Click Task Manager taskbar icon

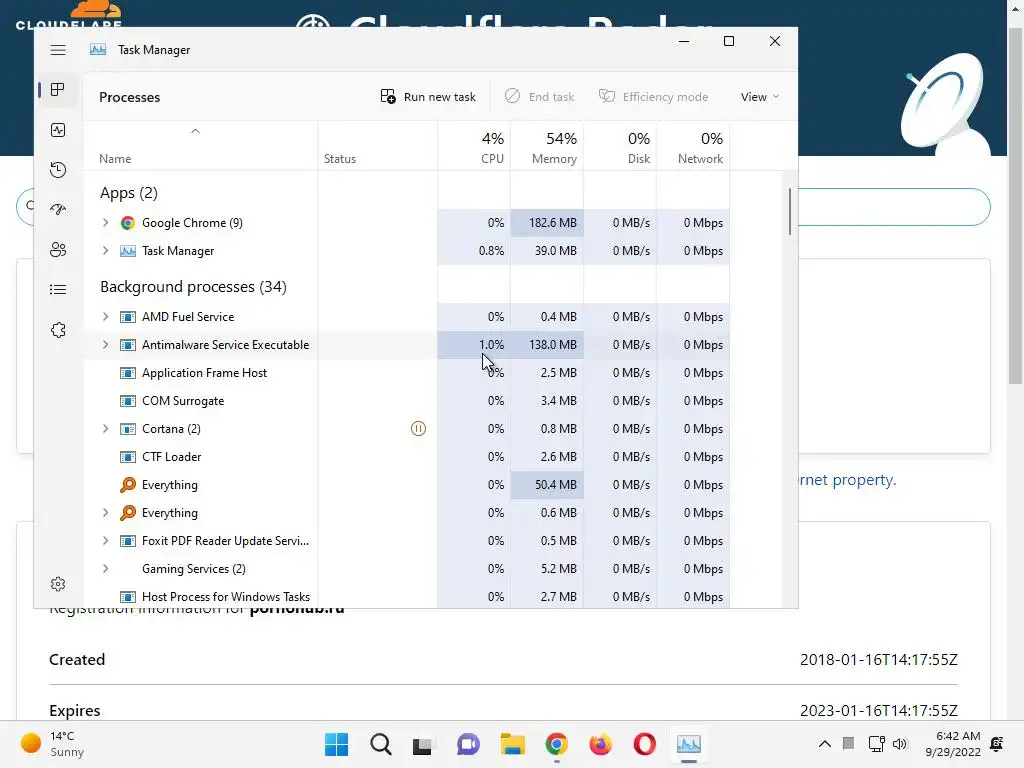coord(689,744)
